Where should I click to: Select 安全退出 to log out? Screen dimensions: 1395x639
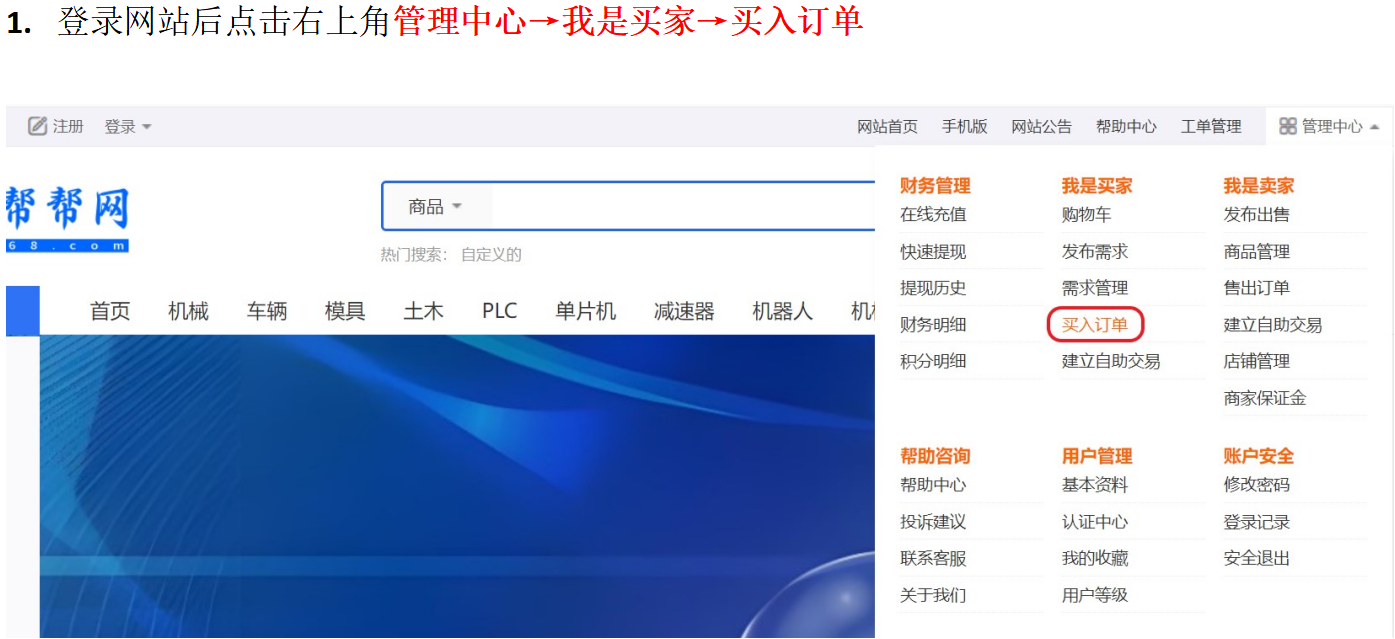click(x=1256, y=558)
